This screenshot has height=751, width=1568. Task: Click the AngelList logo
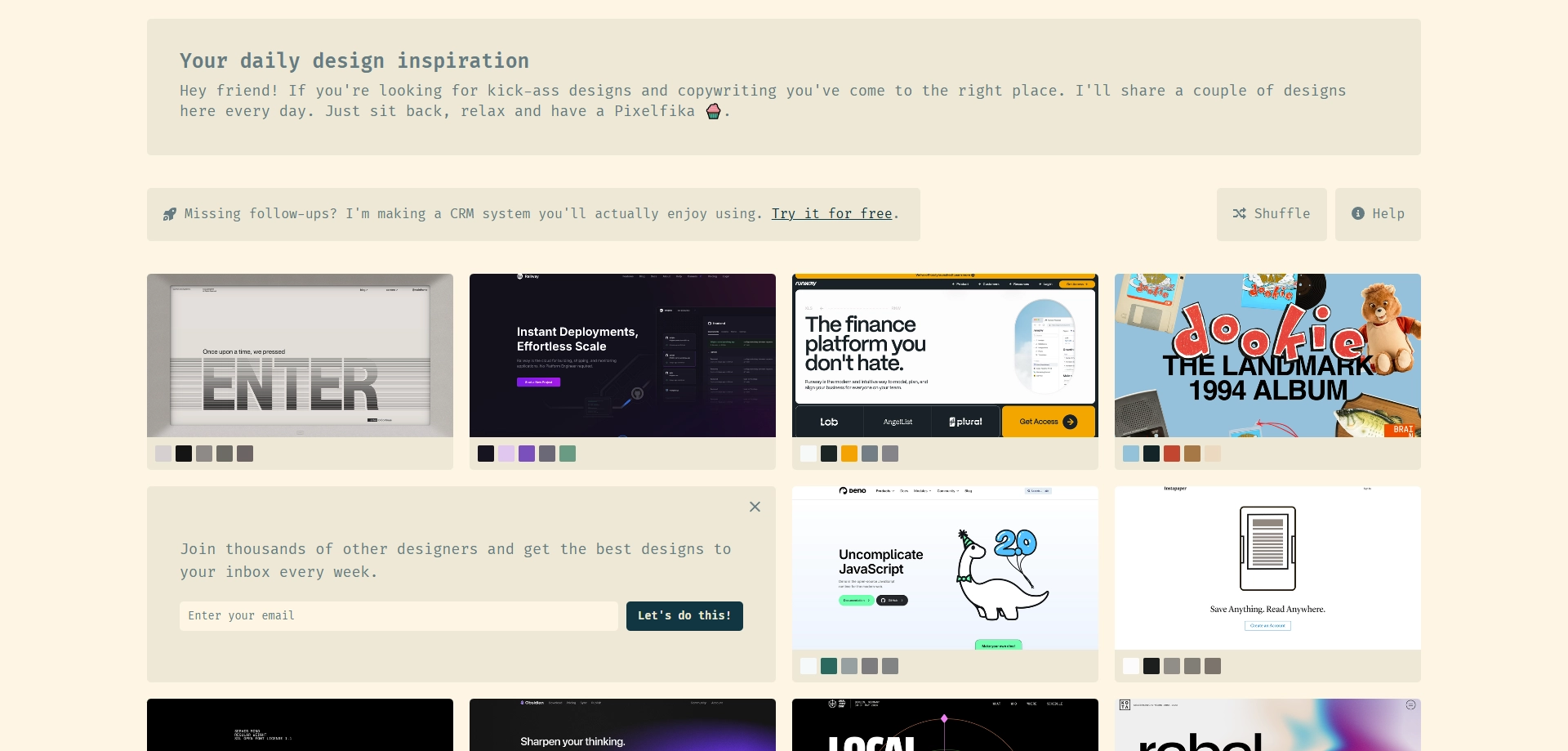tap(898, 422)
